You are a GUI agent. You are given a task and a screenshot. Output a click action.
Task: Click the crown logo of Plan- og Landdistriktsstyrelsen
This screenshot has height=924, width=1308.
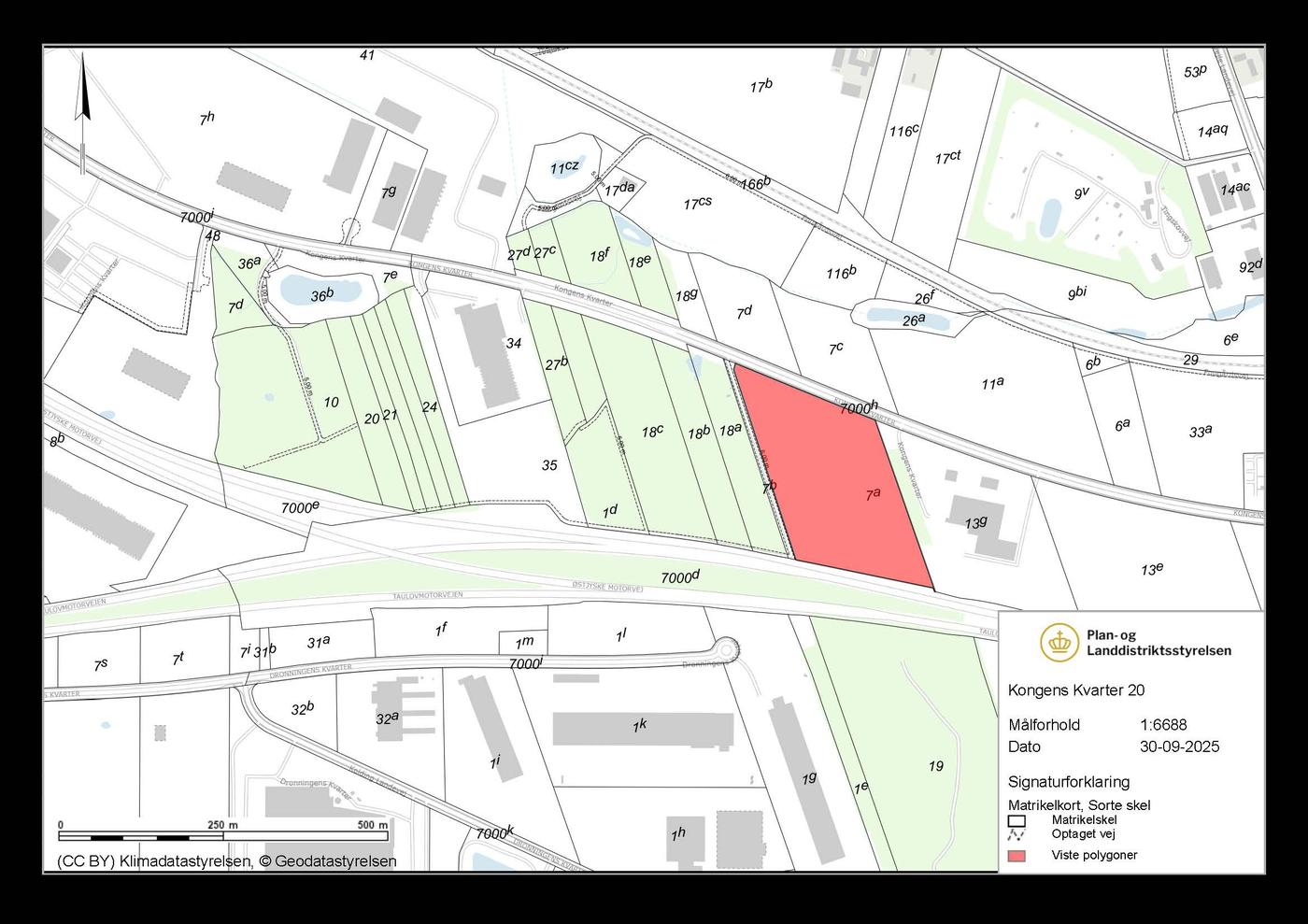(1059, 642)
